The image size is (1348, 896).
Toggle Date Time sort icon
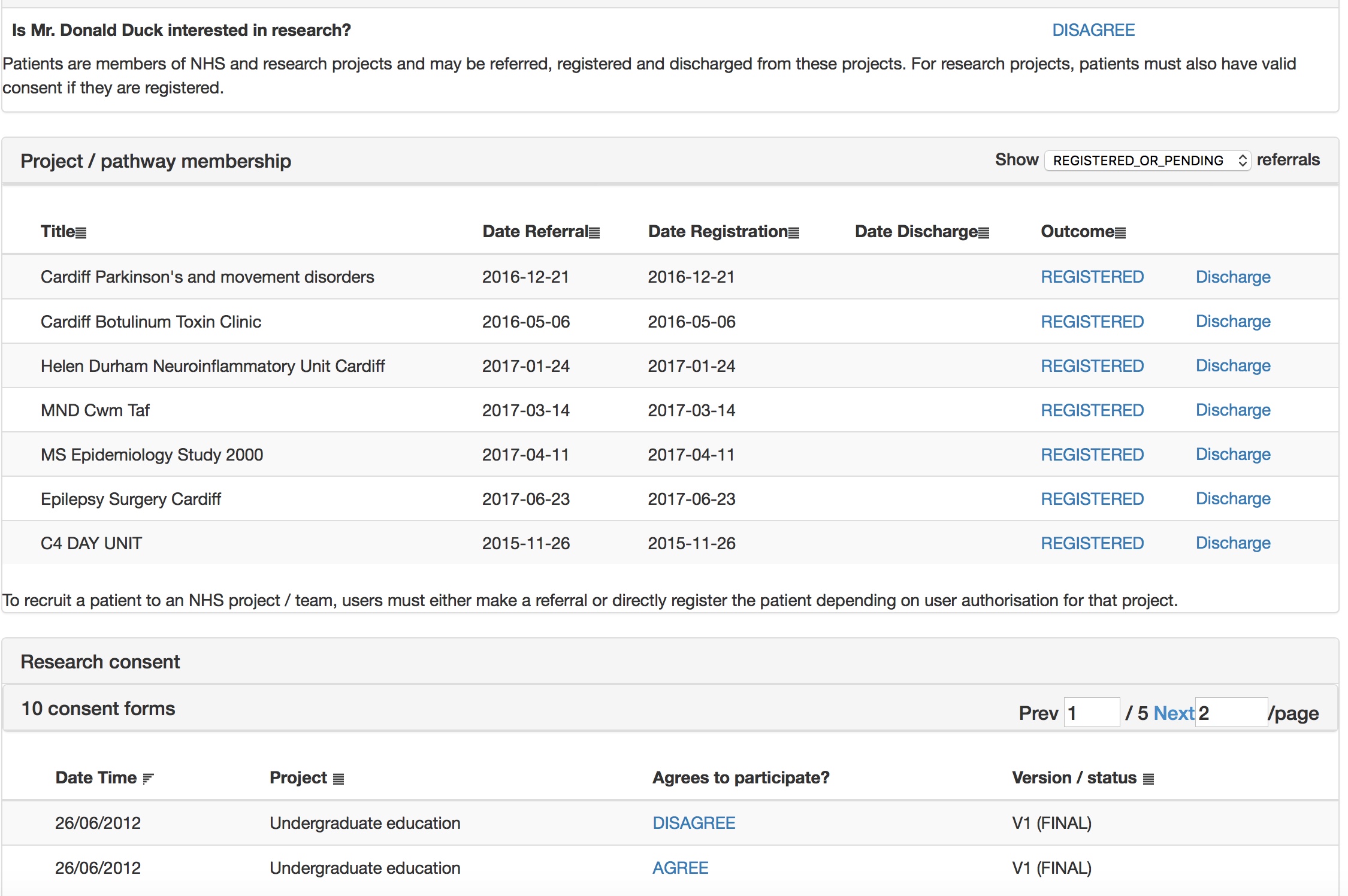click(x=148, y=779)
